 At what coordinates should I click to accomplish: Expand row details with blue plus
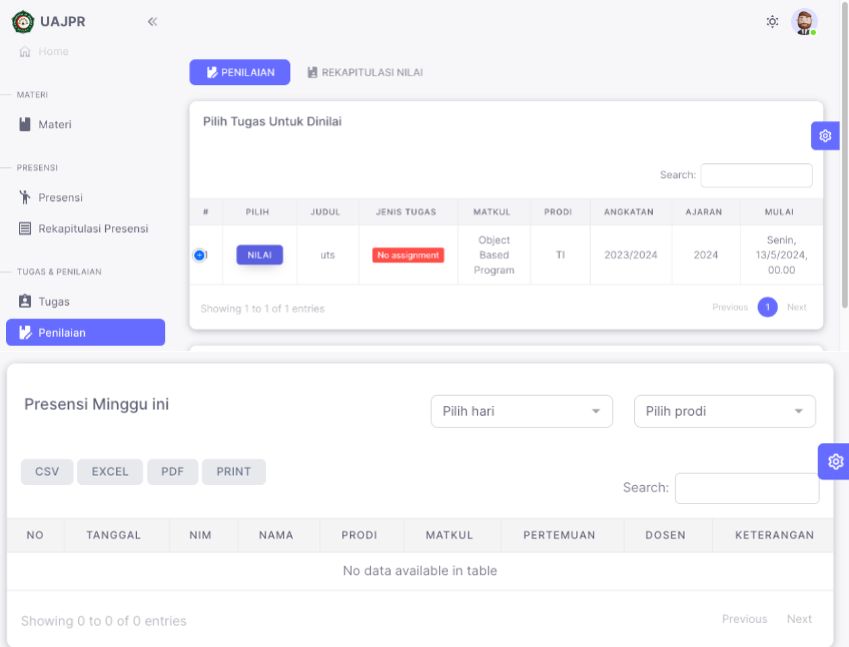pyautogui.click(x=199, y=255)
